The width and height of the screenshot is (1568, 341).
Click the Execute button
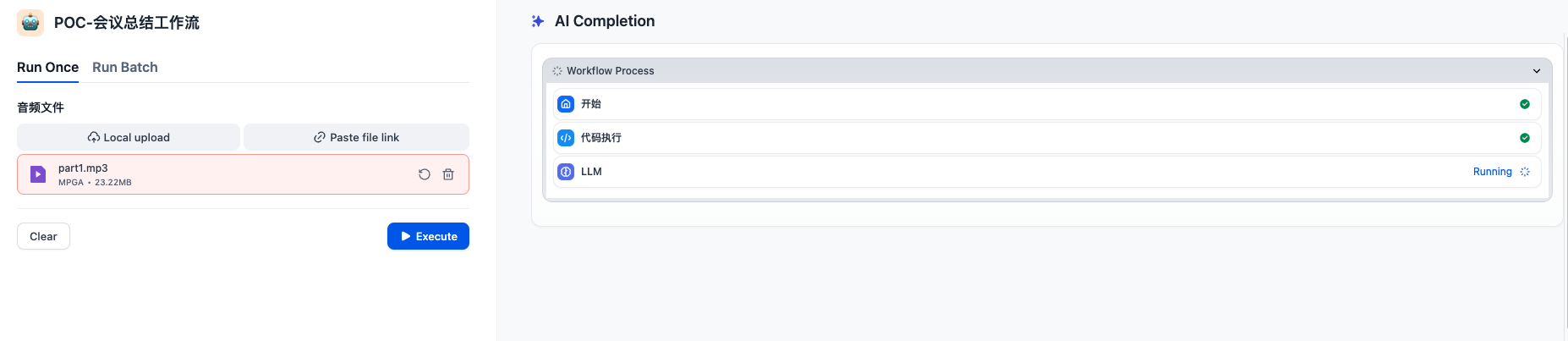click(428, 236)
